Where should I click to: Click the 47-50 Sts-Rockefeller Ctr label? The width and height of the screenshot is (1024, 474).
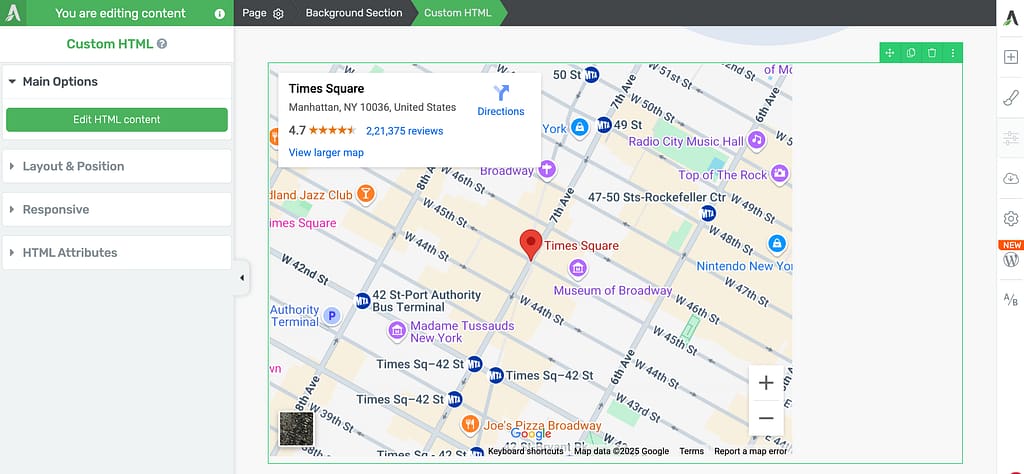(x=657, y=197)
